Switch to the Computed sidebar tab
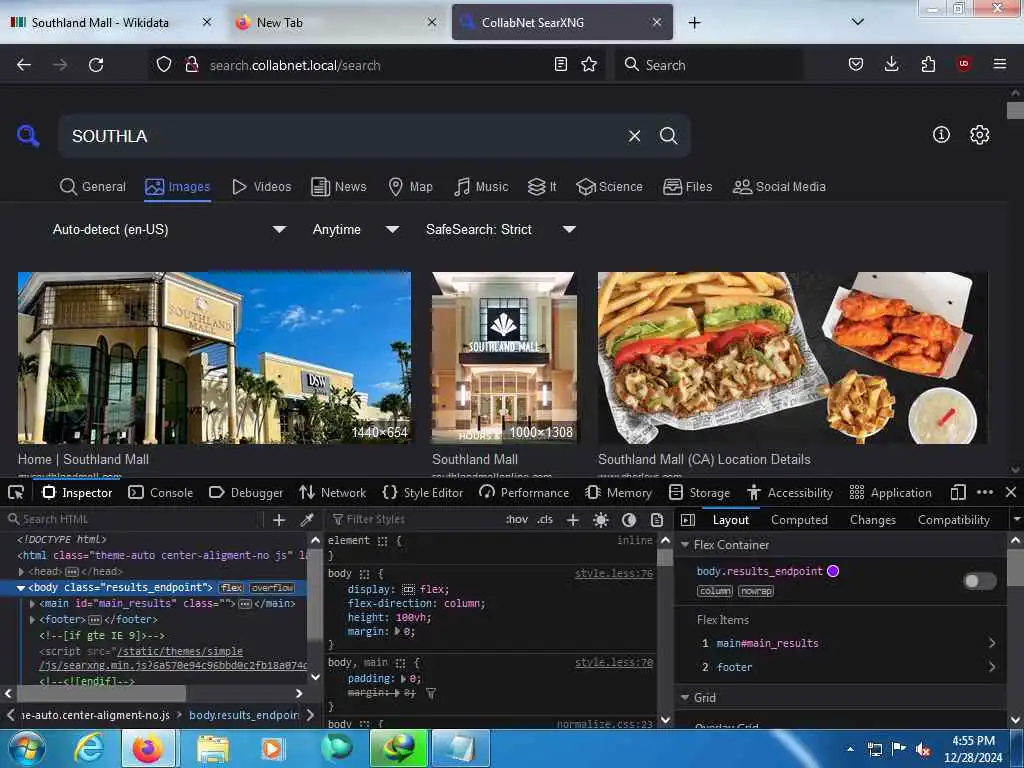 coord(799,520)
